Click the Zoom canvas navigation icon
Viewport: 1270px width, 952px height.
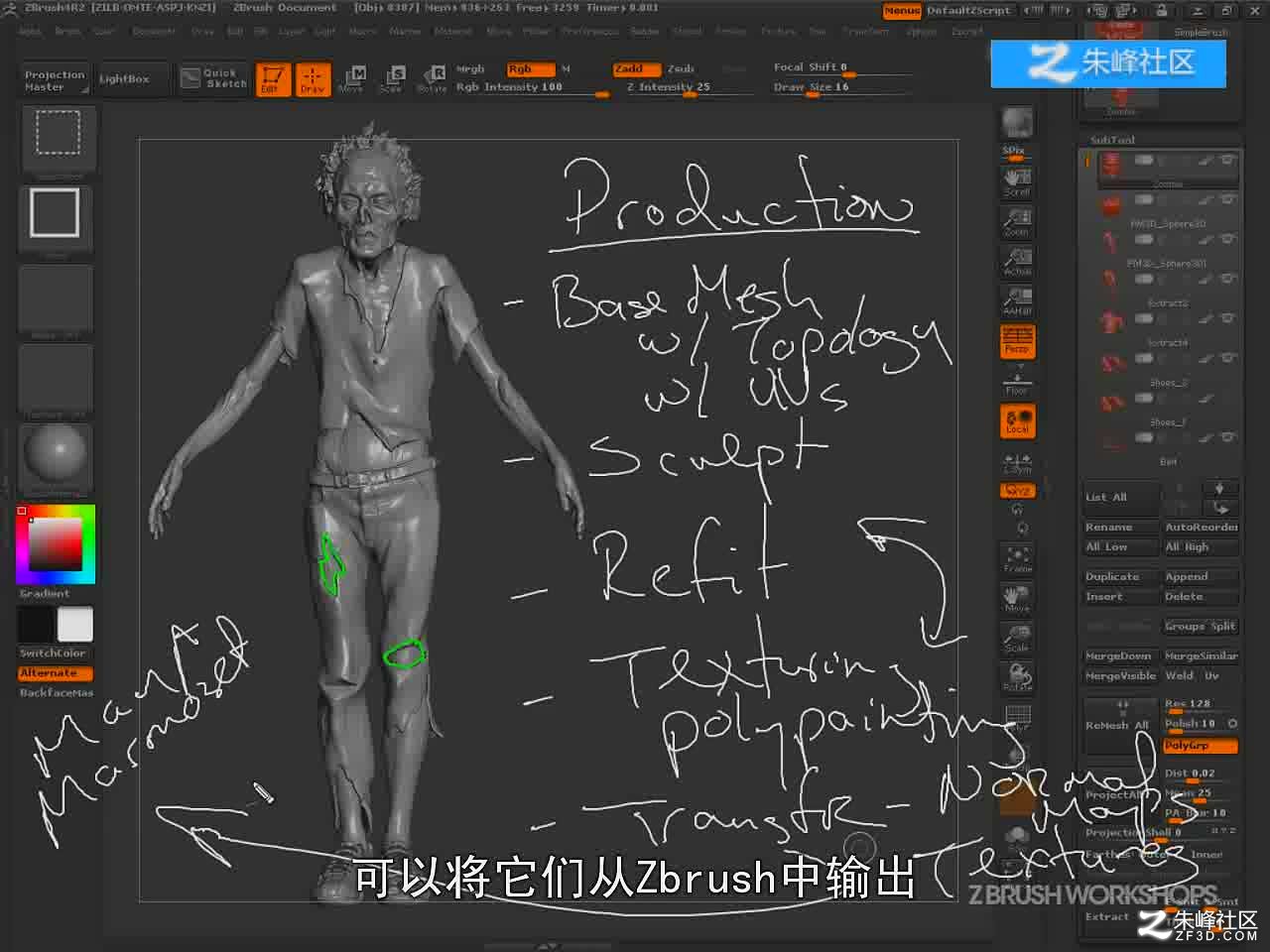(x=1017, y=221)
